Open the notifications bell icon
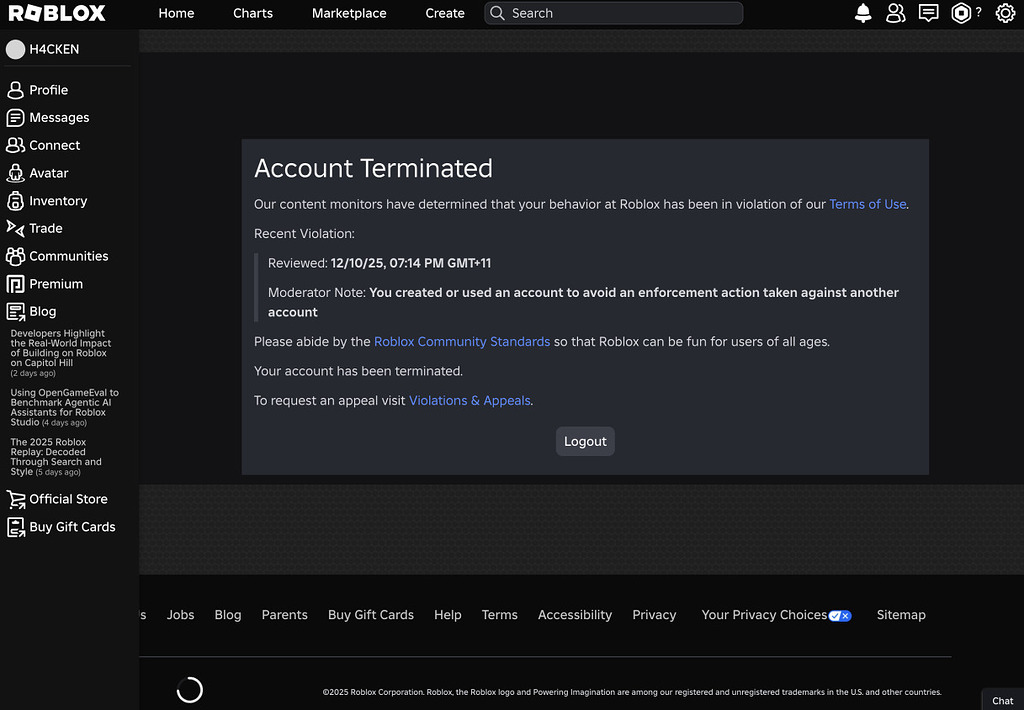Viewport: 1024px width, 710px height. (x=862, y=13)
